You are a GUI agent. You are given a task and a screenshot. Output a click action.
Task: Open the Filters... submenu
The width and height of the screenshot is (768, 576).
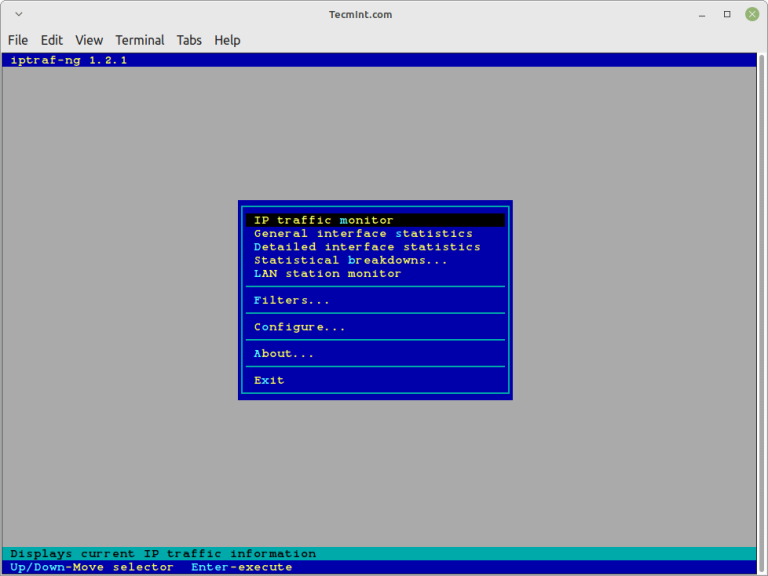(x=291, y=300)
